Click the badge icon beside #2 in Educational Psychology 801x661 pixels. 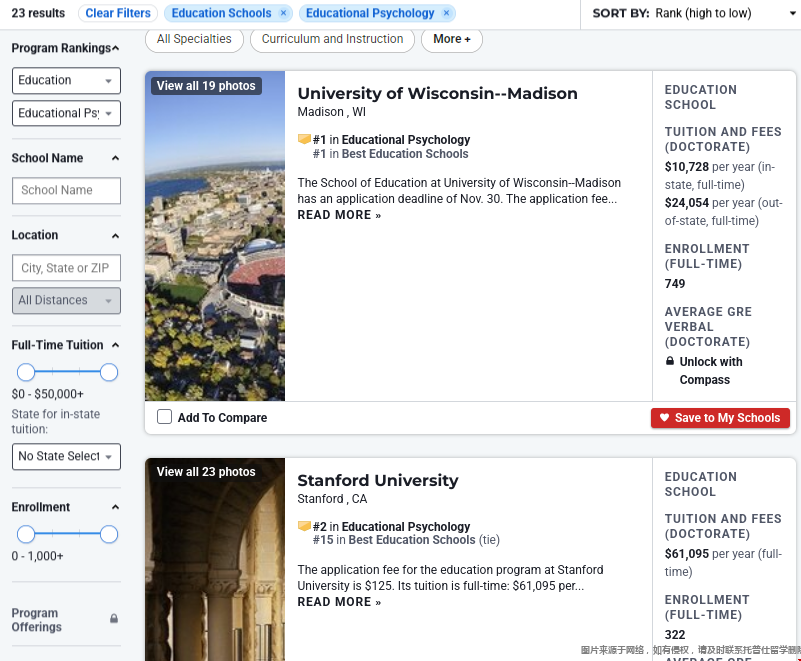(304, 526)
